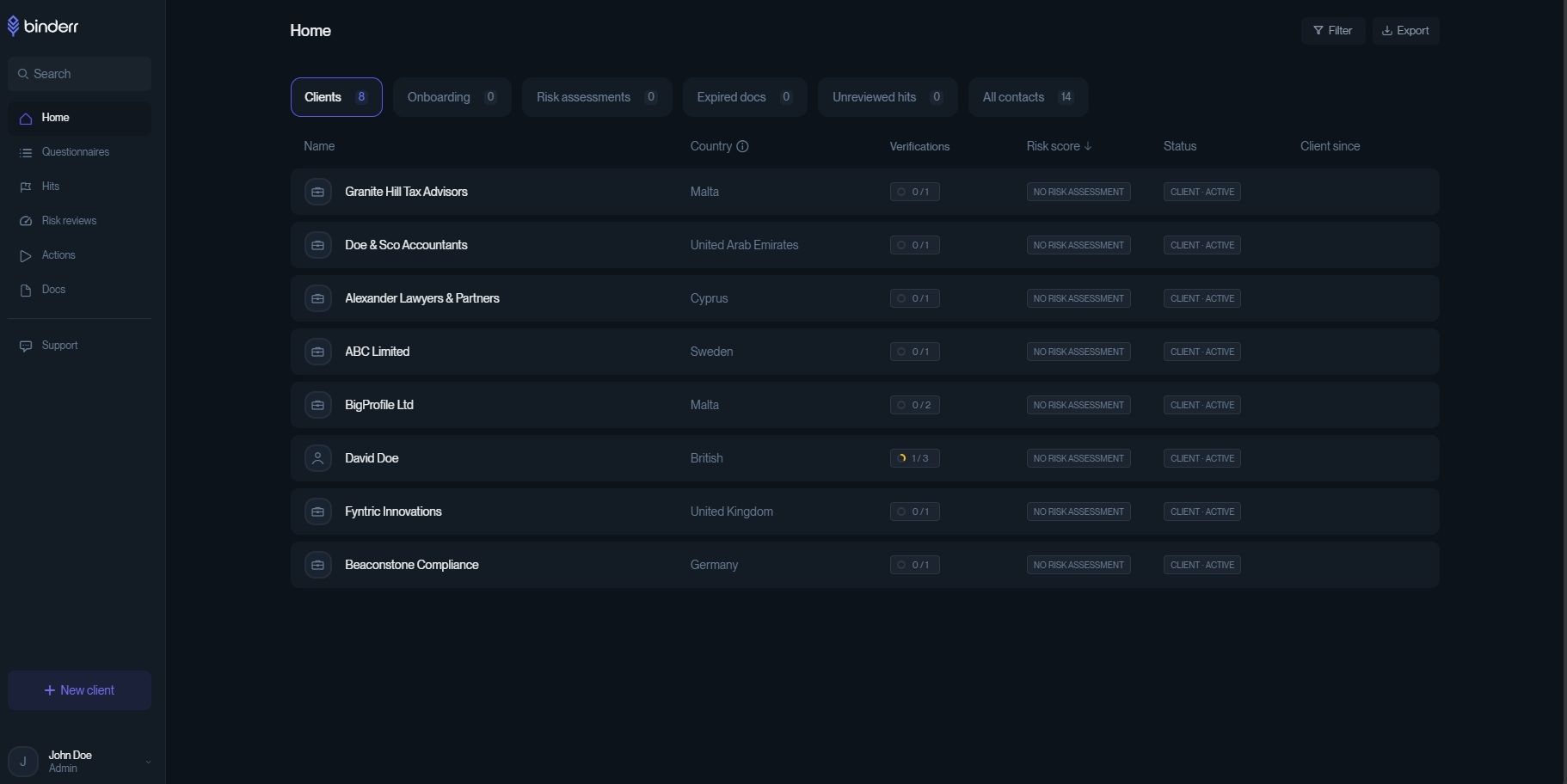This screenshot has width=1567, height=784.
Task: Open Doe & Sco Accountants client name
Action: (x=406, y=245)
